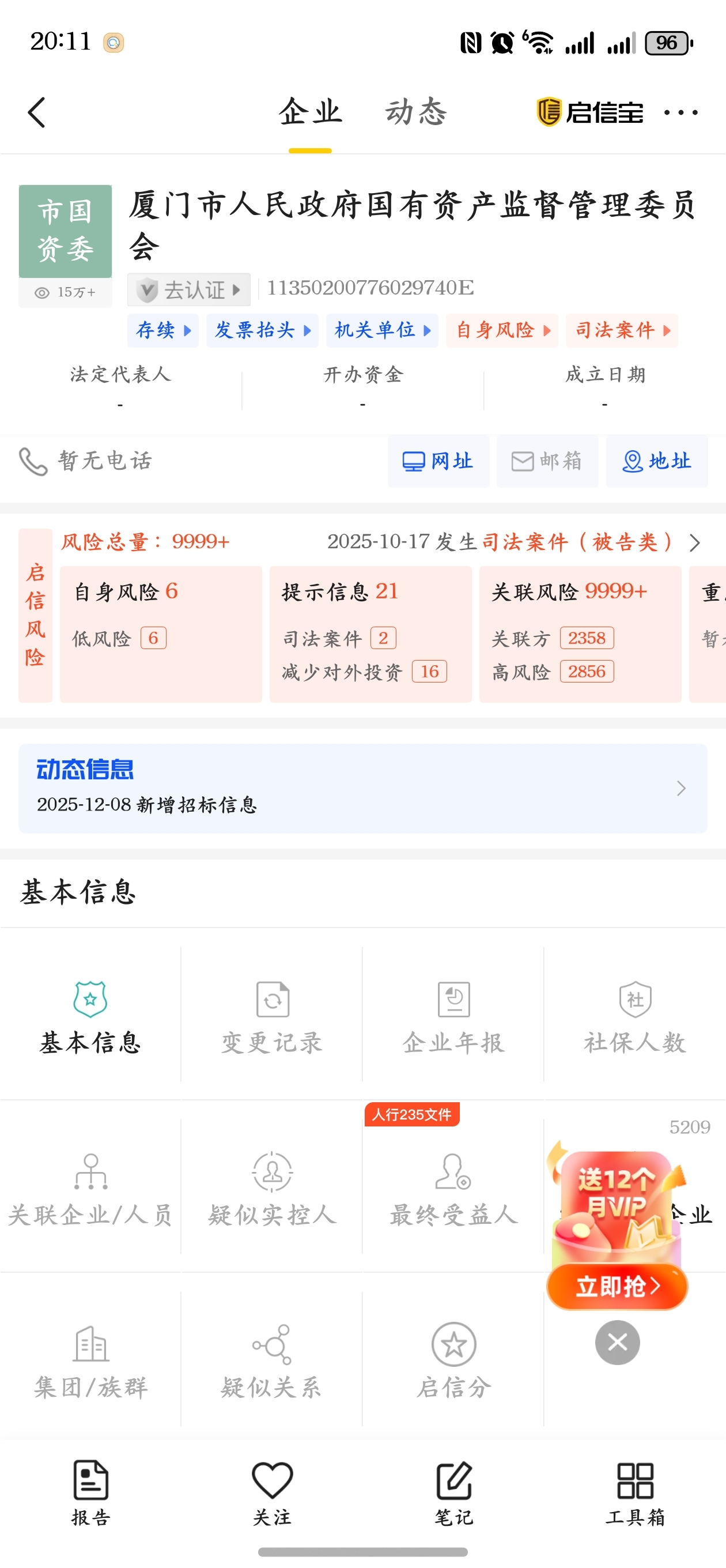Switch to the 企业 tab
Viewport: 726px width, 1568px height.
(311, 112)
